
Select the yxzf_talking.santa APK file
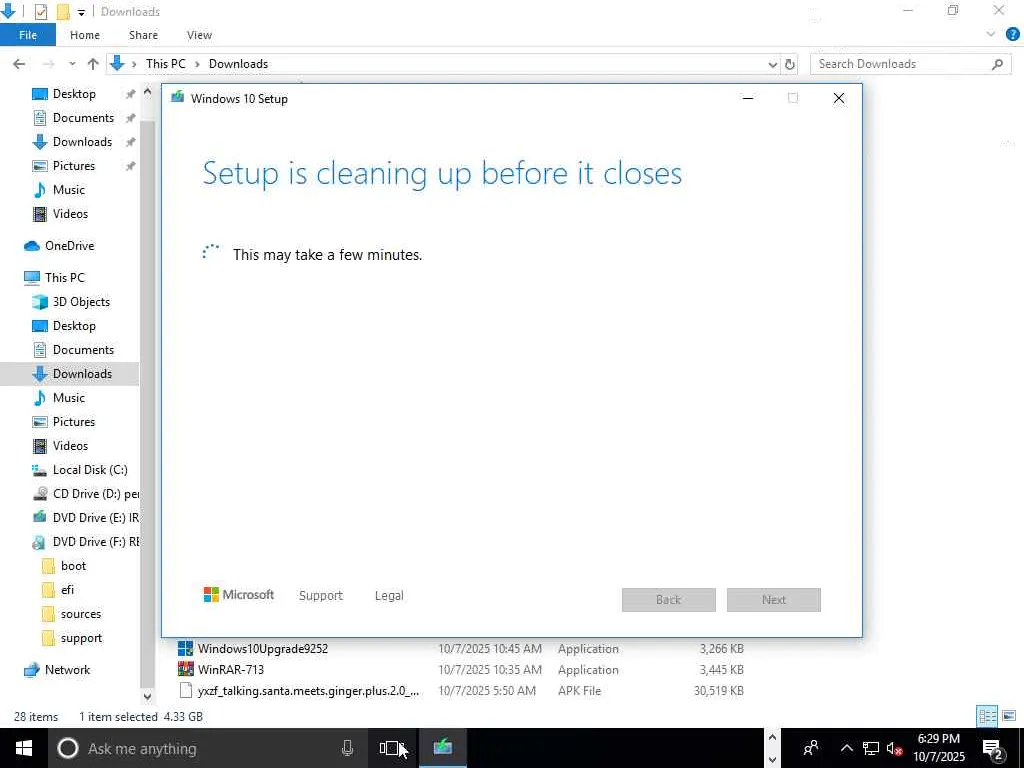308,691
